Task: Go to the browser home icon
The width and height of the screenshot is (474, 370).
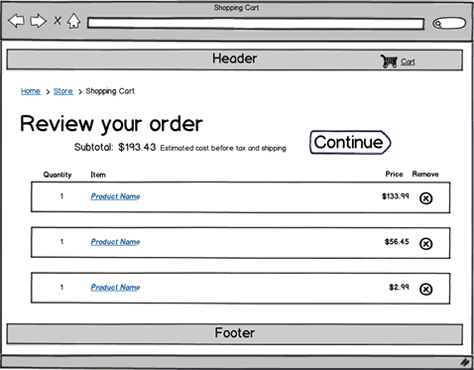Action: pyautogui.click(x=74, y=21)
